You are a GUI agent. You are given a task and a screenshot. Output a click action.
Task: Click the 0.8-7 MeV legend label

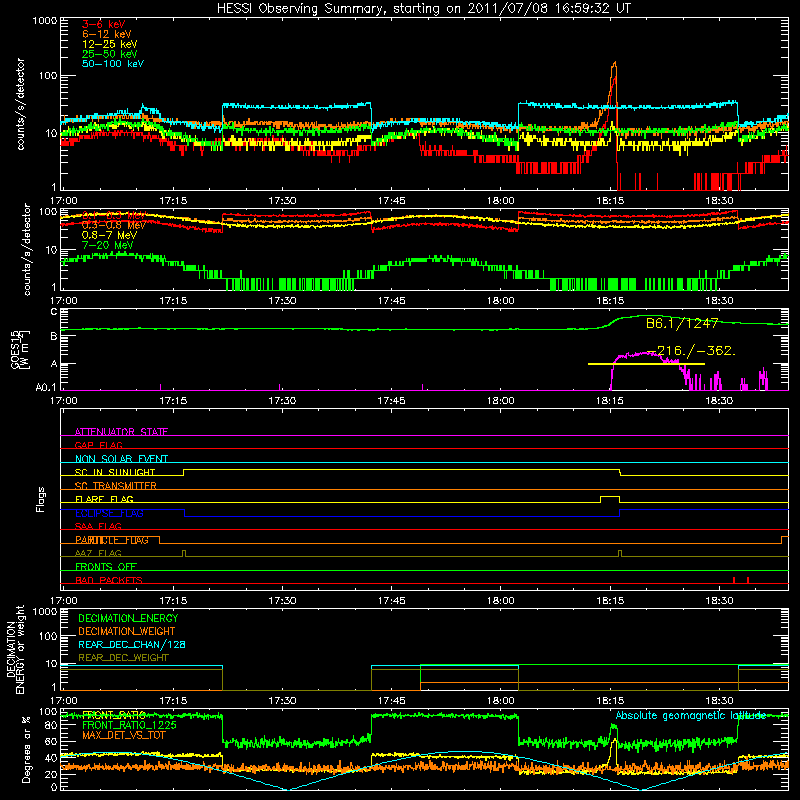(109, 235)
